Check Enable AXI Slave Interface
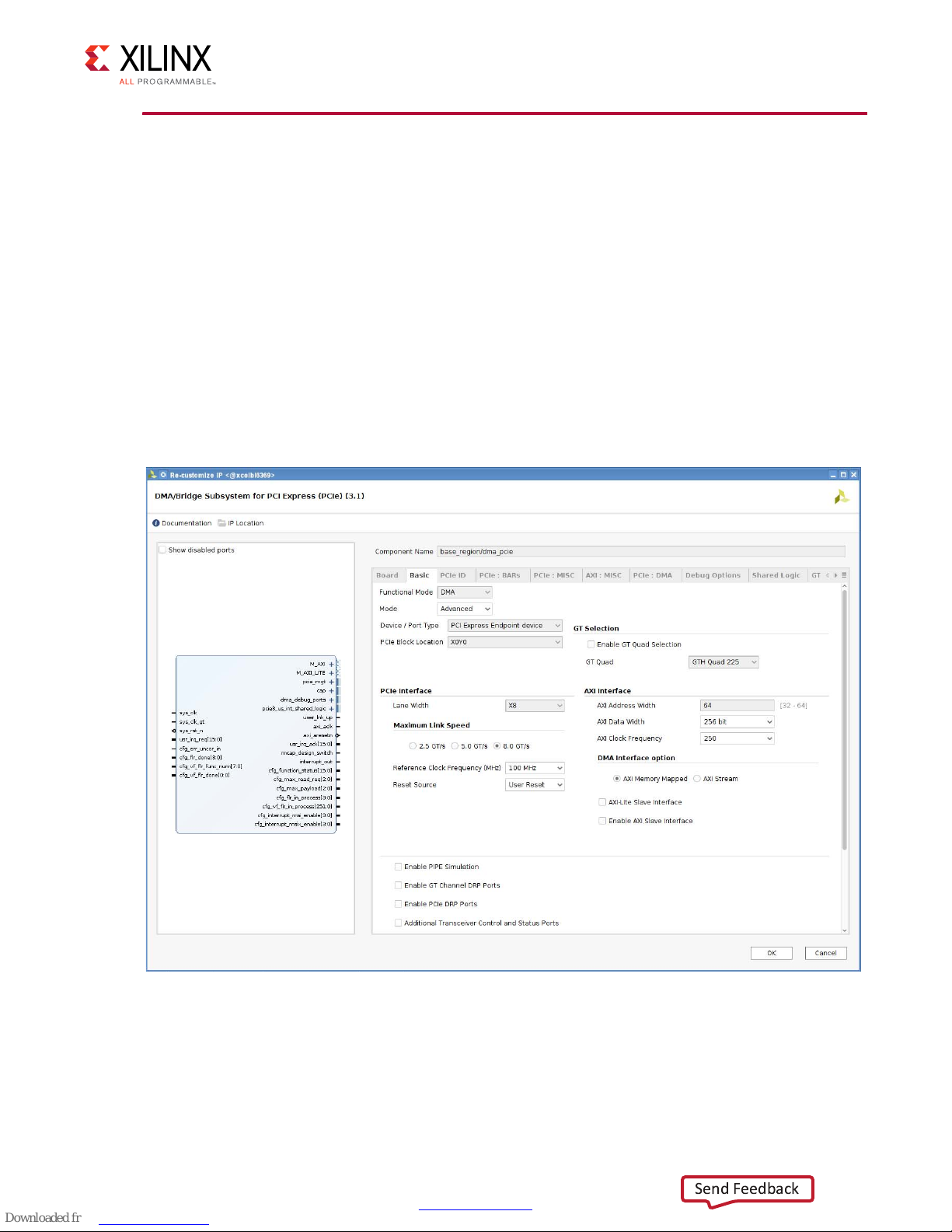 click(x=602, y=821)
